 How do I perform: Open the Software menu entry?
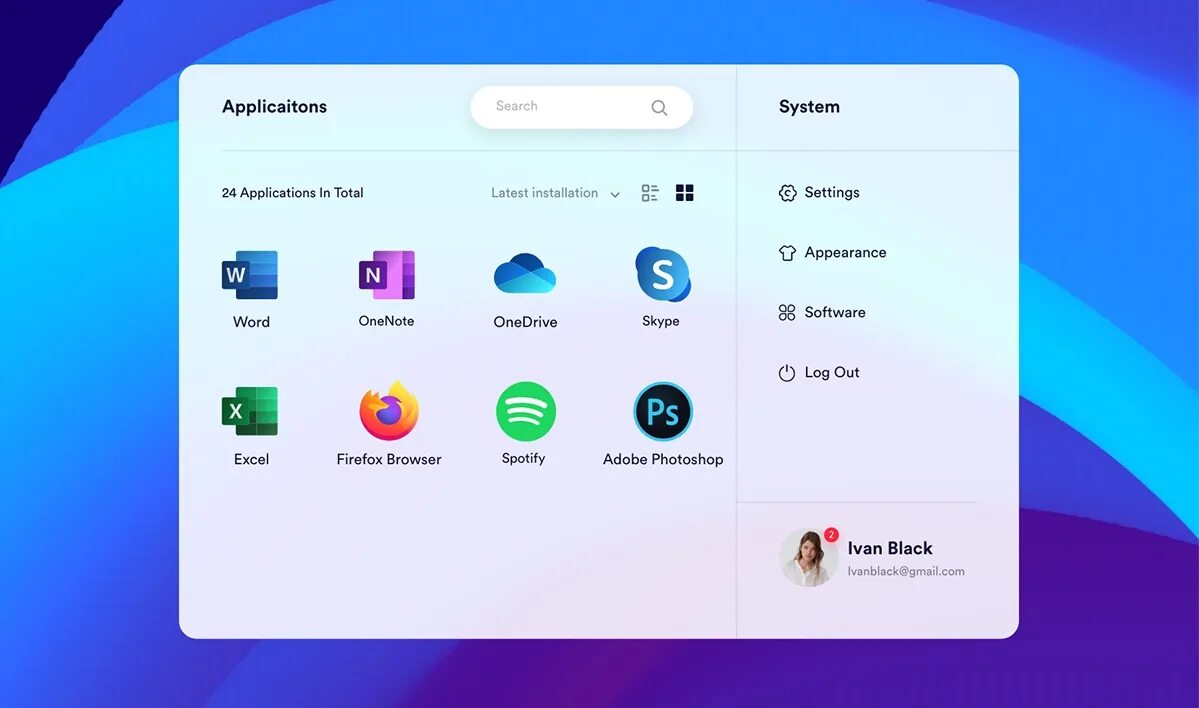(822, 313)
